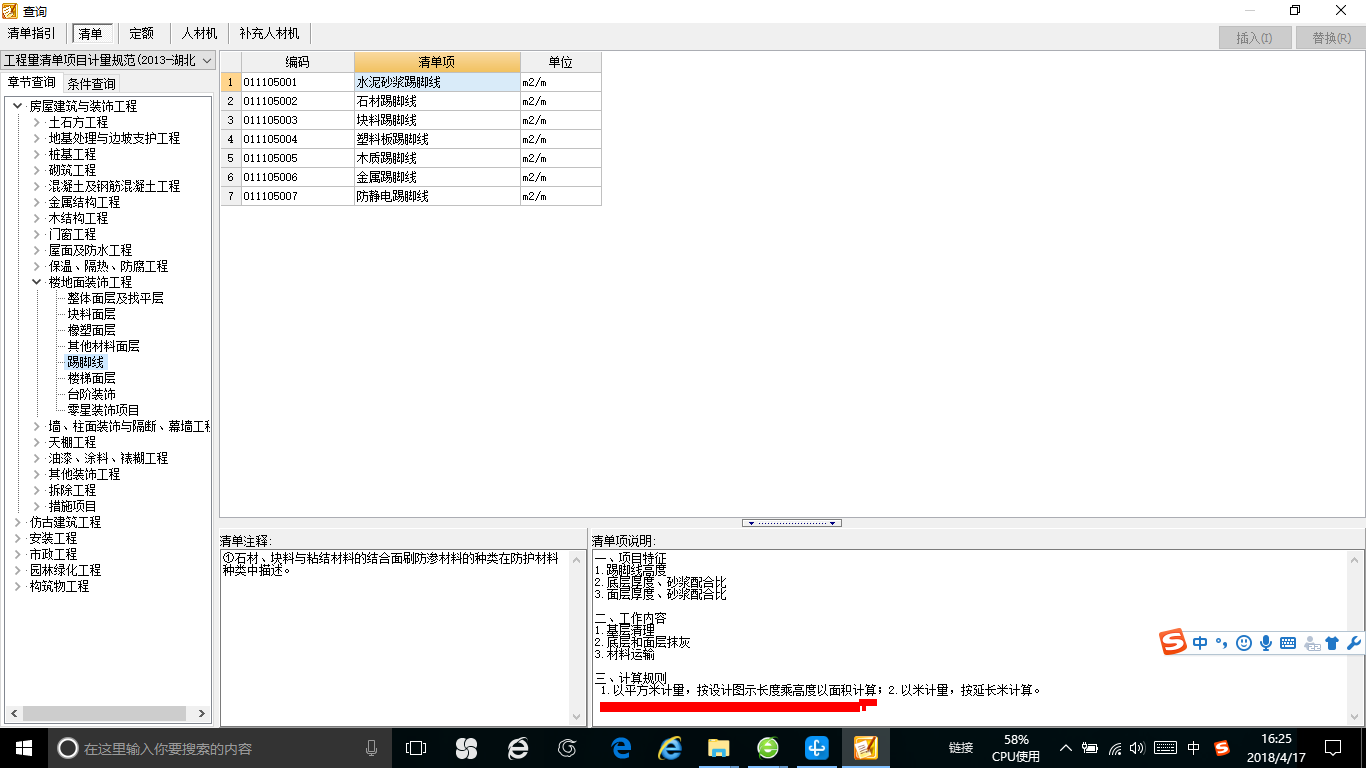
Task: Expand the 桩基工程 tree node
Action: pyautogui.click(x=37, y=154)
